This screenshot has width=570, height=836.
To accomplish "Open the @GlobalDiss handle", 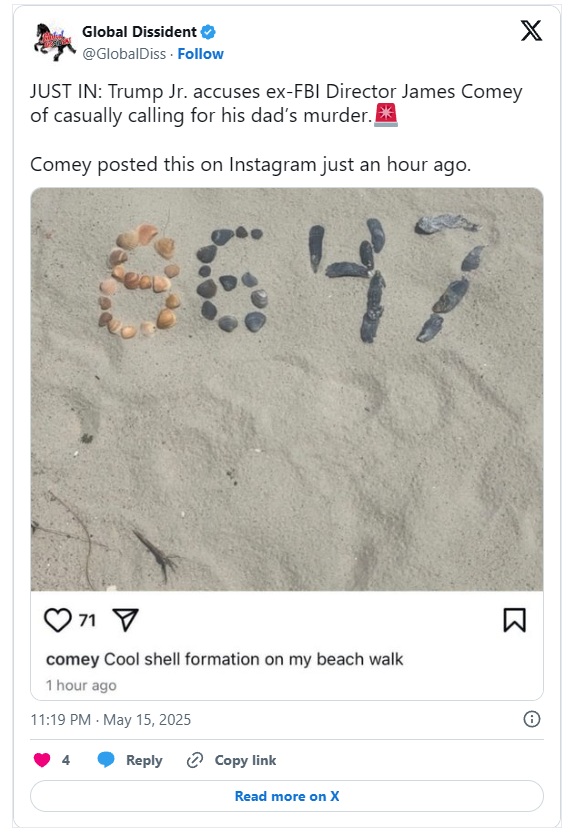I will click(124, 54).
